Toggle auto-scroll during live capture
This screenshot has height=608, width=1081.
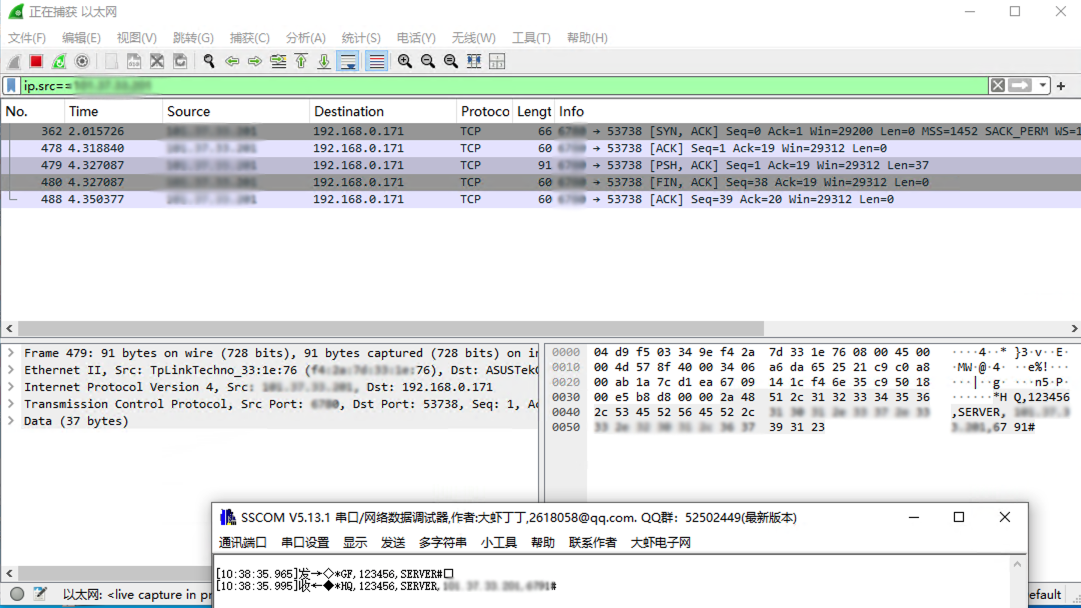pos(348,61)
